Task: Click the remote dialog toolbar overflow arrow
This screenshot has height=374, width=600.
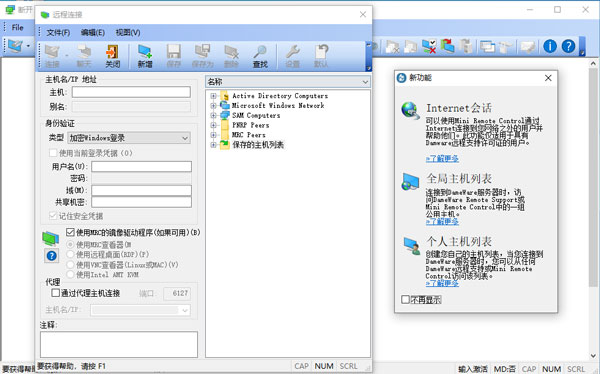Action: (x=369, y=68)
